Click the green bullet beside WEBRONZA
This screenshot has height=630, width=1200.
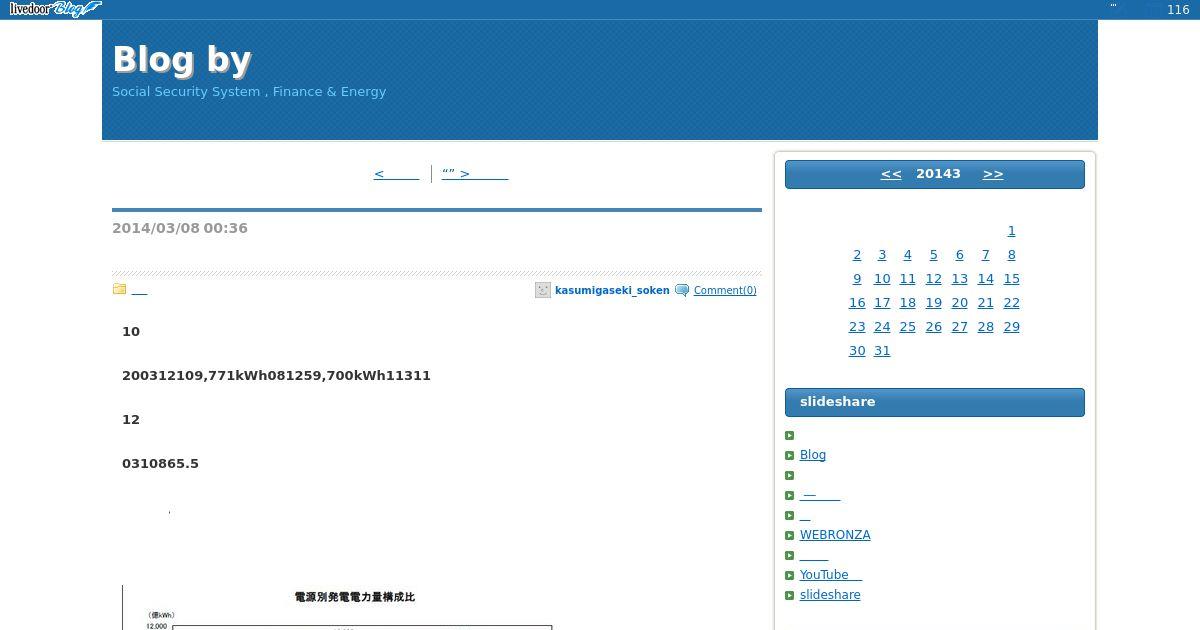click(790, 535)
